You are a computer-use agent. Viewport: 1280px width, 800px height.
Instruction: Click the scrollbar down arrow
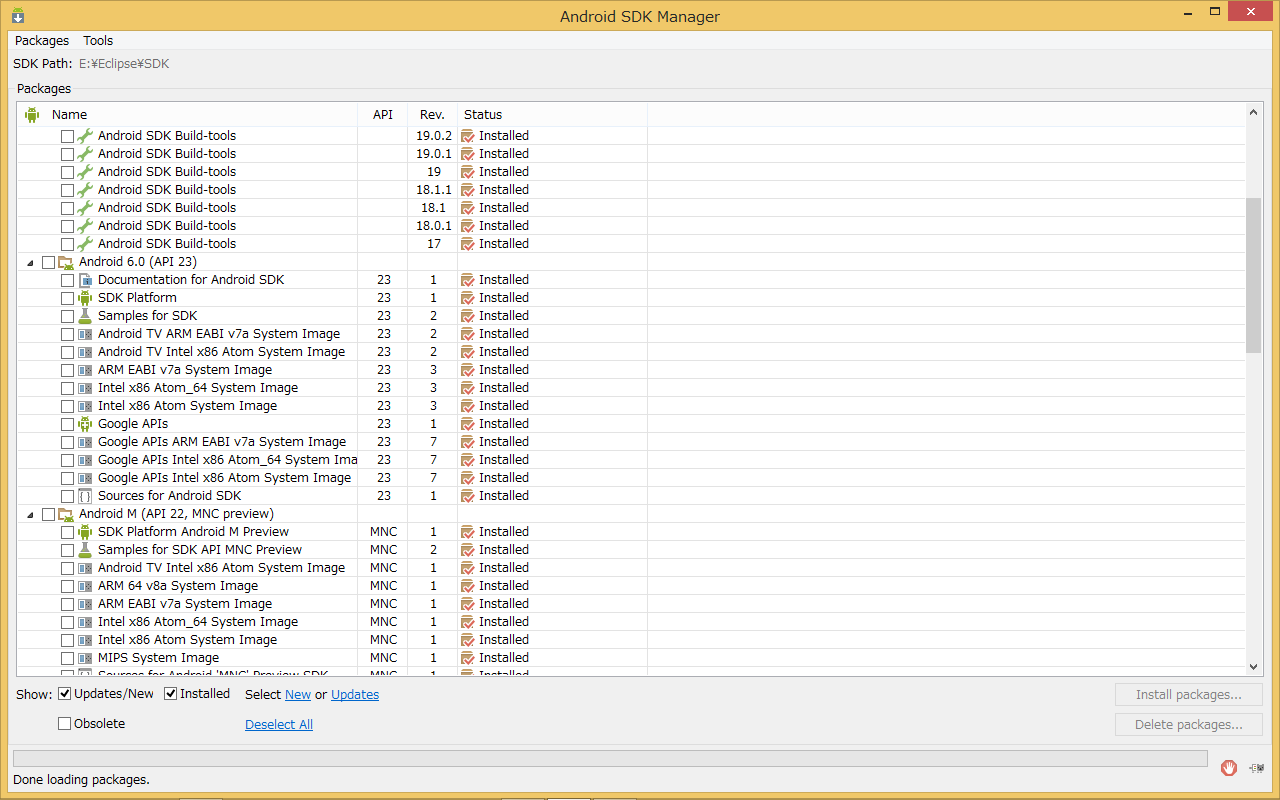click(x=1254, y=667)
